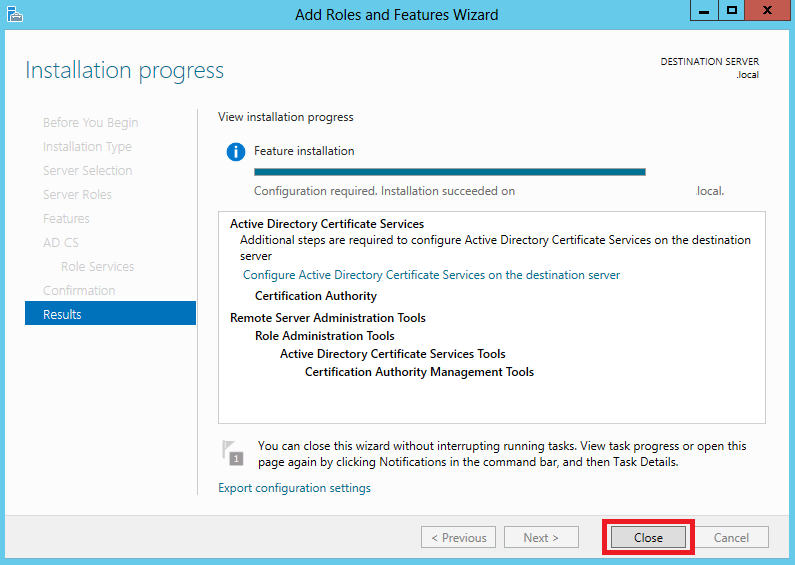The width and height of the screenshot is (795, 565).
Task: Click the Close button to finish wizard
Action: point(648,537)
